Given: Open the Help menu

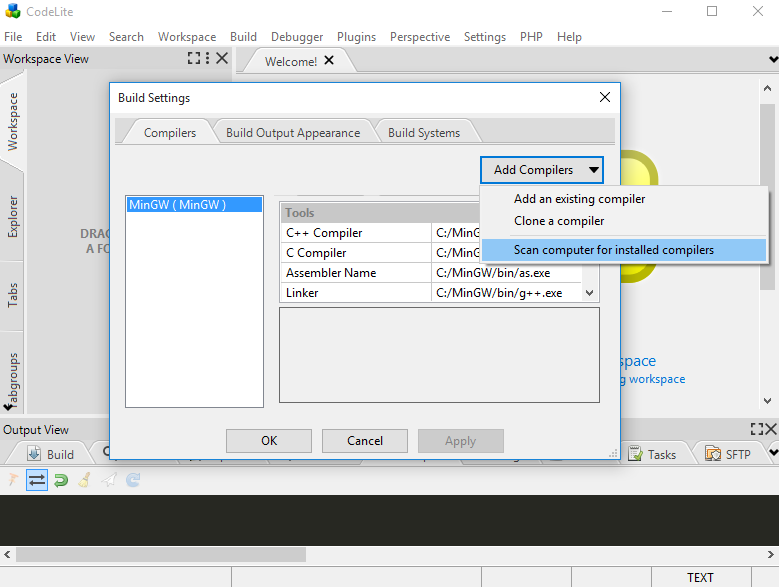Looking at the screenshot, I should coord(569,37).
